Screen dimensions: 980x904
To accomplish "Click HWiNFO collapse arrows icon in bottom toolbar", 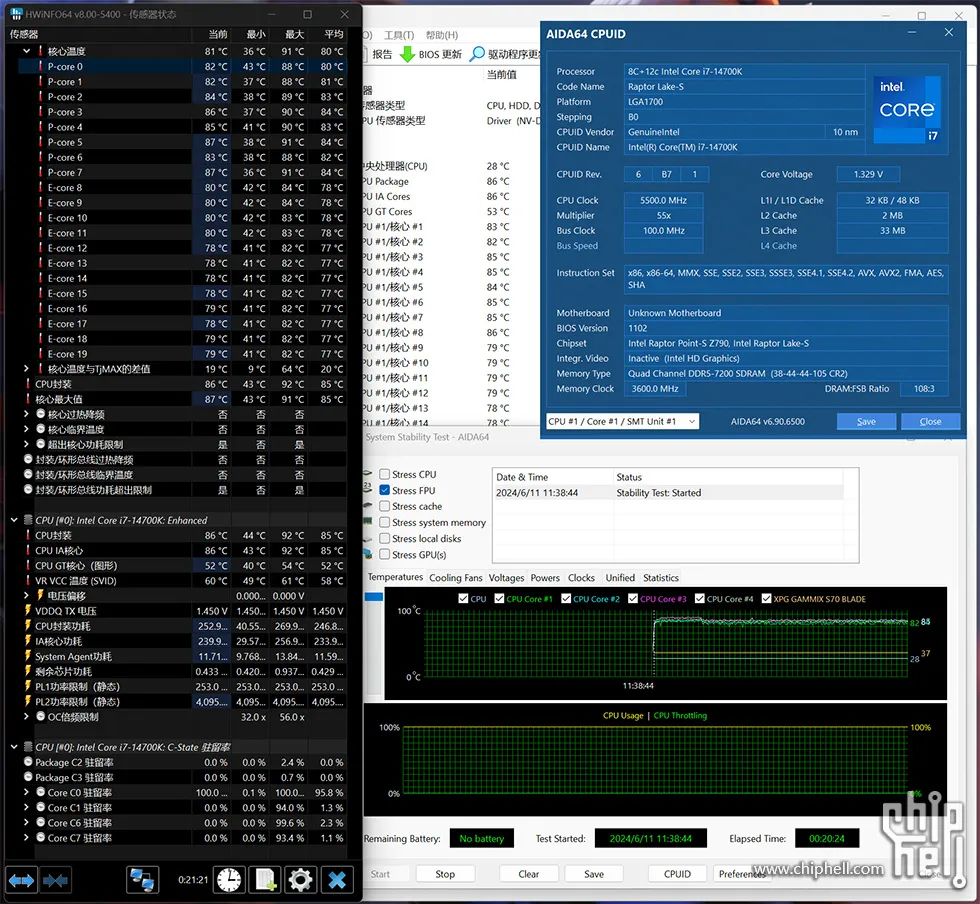I will click(x=56, y=880).
